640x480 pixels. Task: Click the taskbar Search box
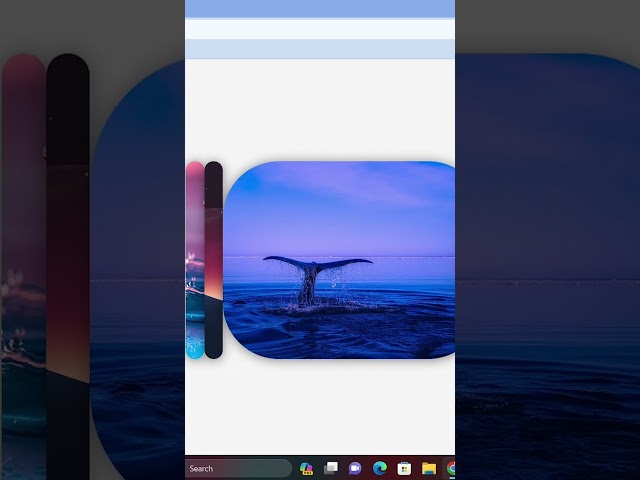239,468
